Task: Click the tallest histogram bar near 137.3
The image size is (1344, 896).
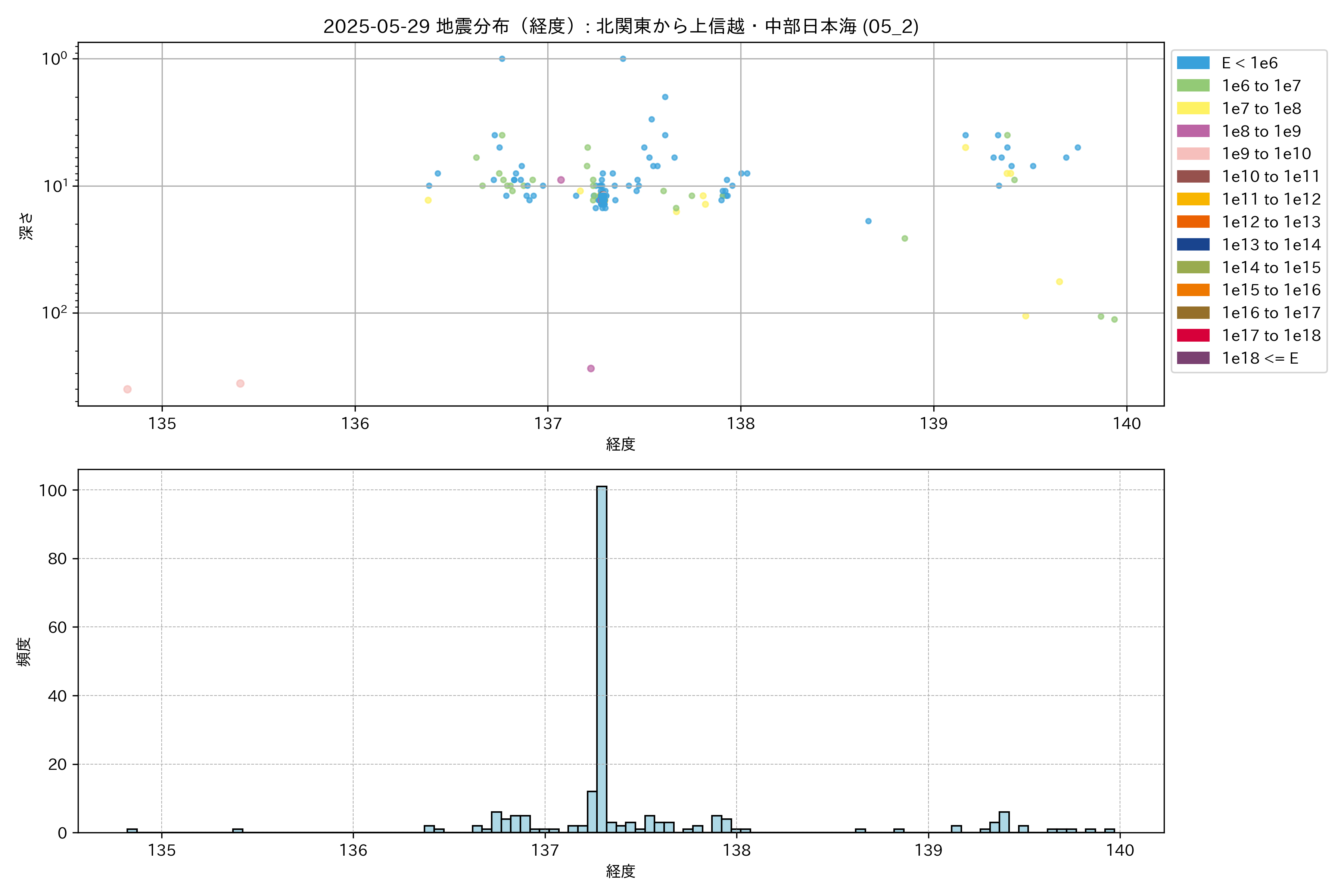Action: (x=601, y=657)
